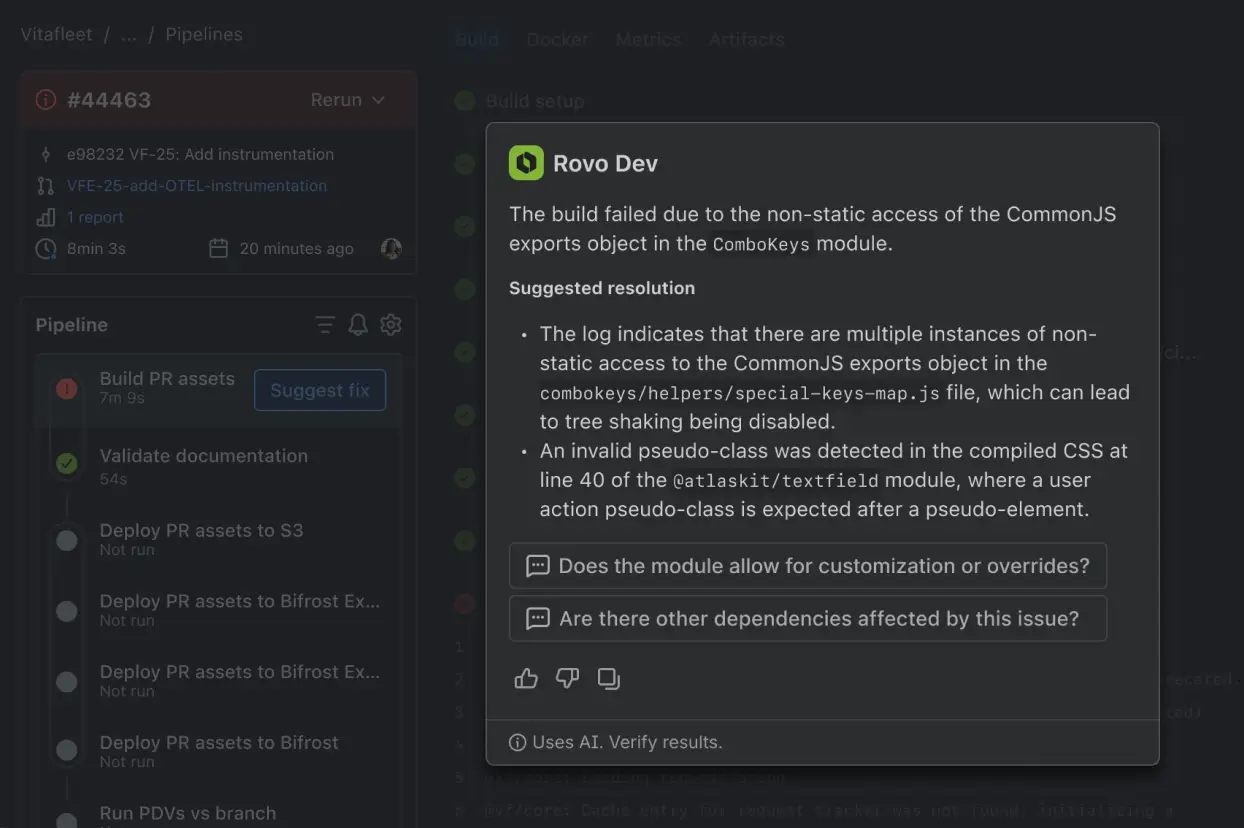Open pipeline settings gear icon
This screenshot has height=828, width=1244.
point(391,325)
